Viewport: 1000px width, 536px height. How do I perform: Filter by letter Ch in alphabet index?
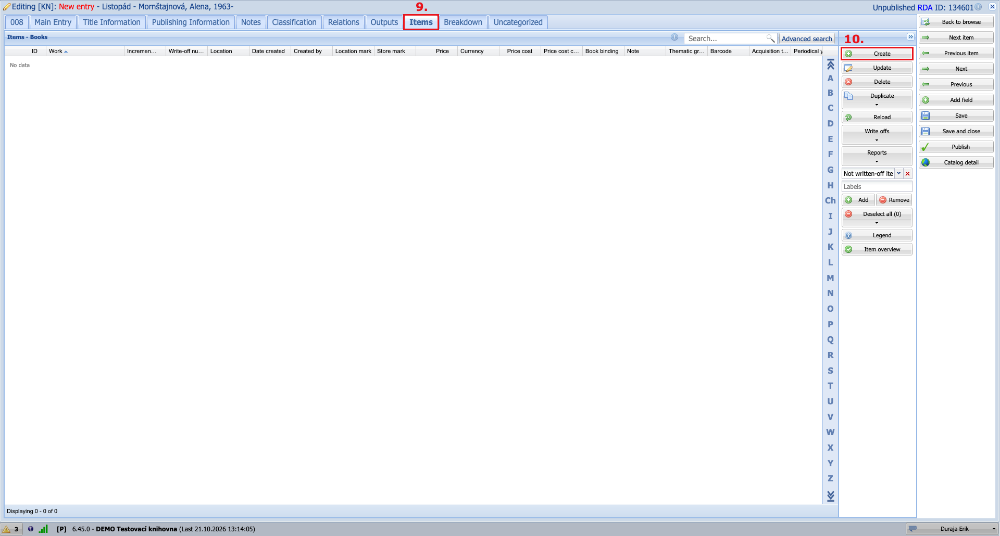(830, 200)
